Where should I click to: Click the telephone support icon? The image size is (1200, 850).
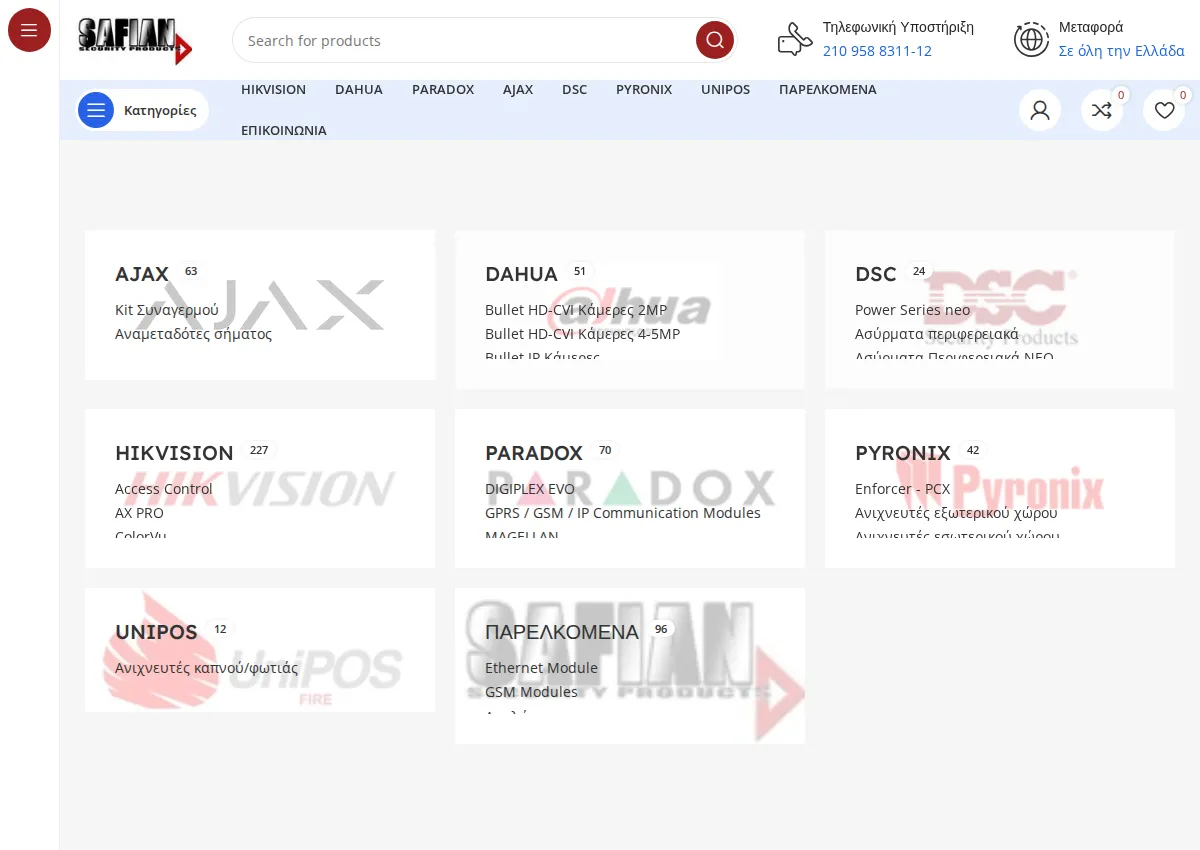point(795,39)
